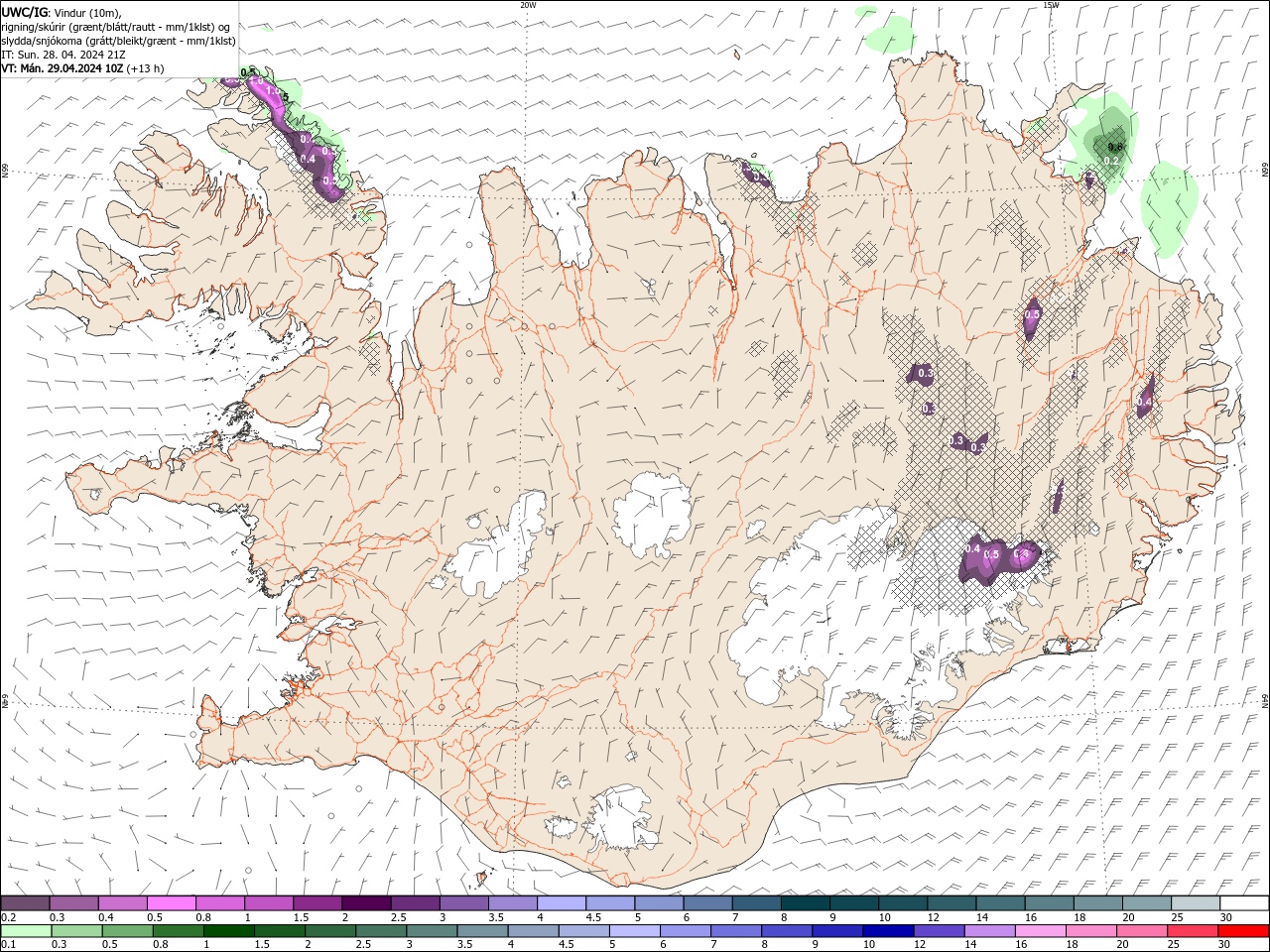Click the lower-legend '14' tick label
This screenshot has width=1270, height=952.
coord(972,945)
